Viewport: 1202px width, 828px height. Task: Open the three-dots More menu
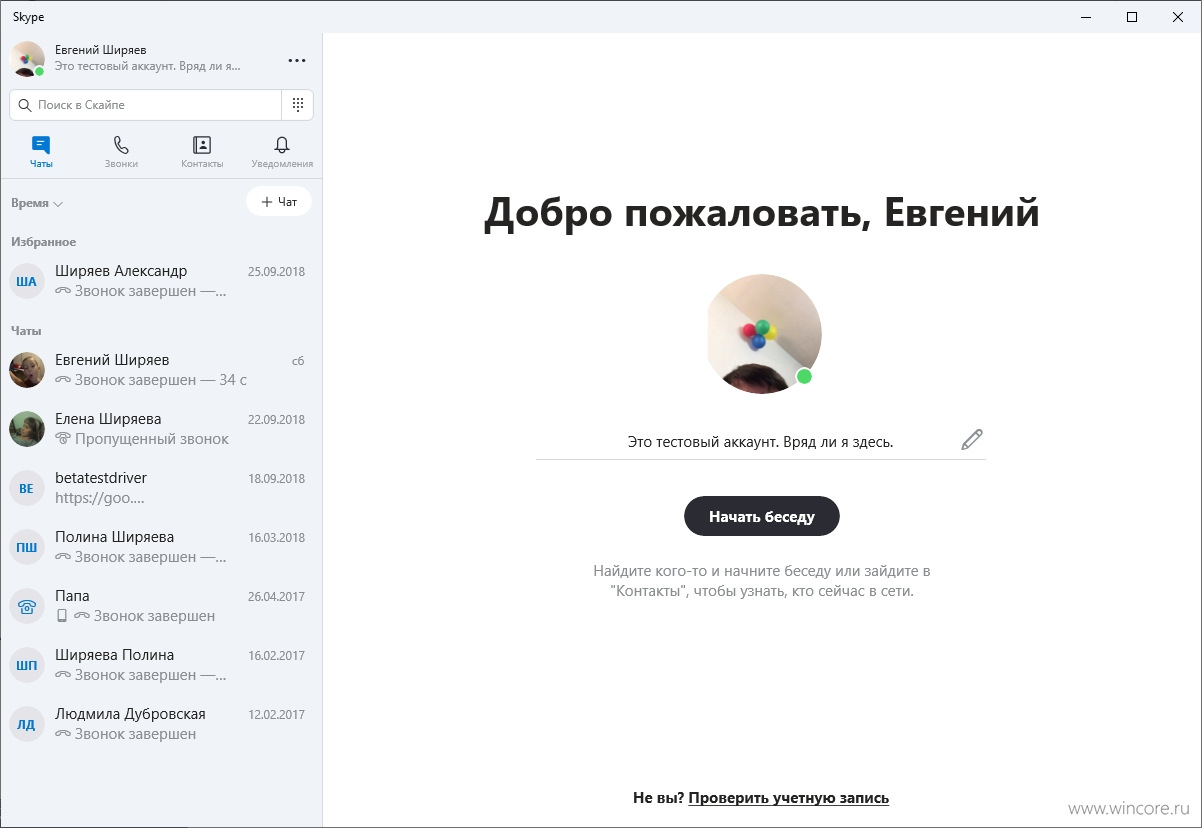coord(297,61)
